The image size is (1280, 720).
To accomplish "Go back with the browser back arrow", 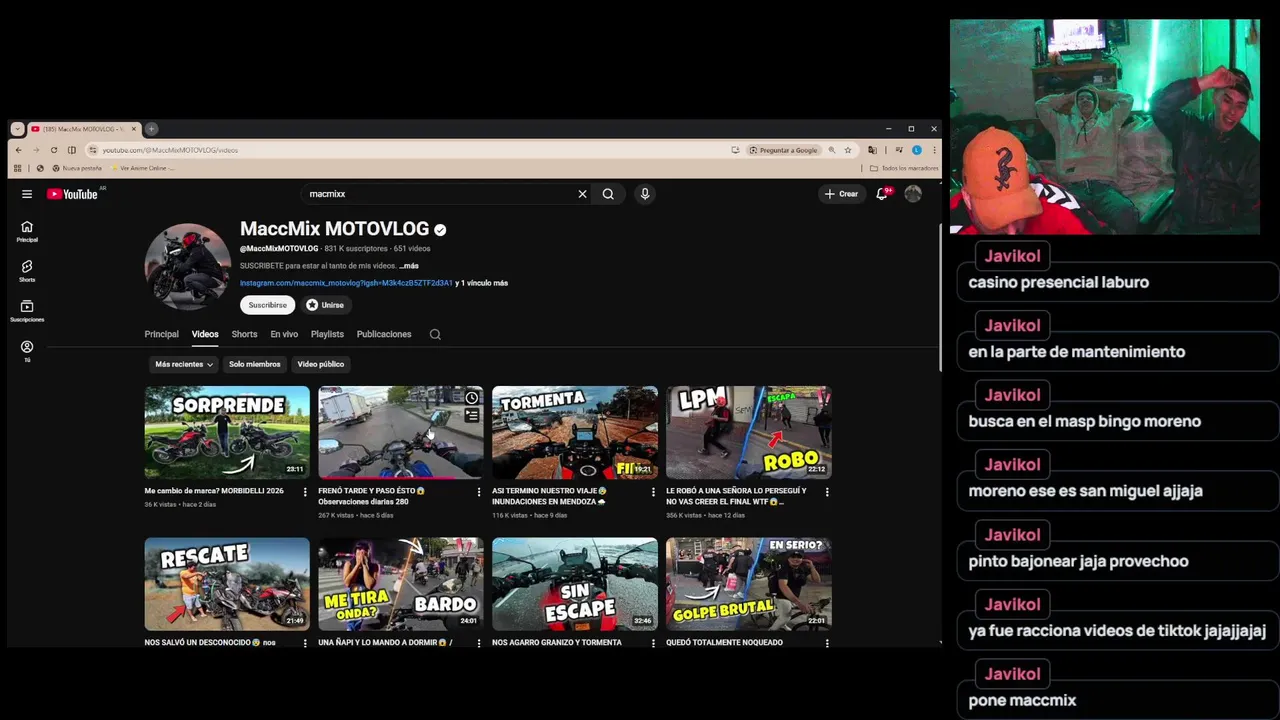I will [x=18, y=150].
